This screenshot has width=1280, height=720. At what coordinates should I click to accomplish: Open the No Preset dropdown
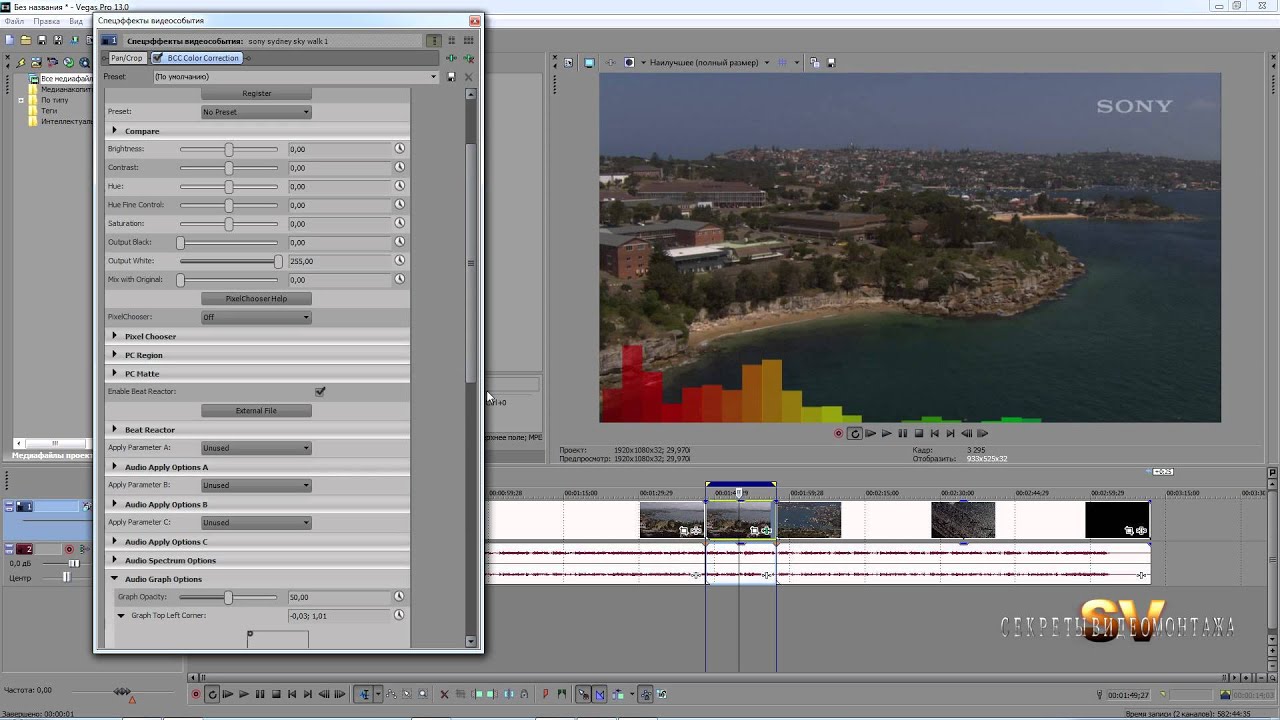click(x=256, y=112)
